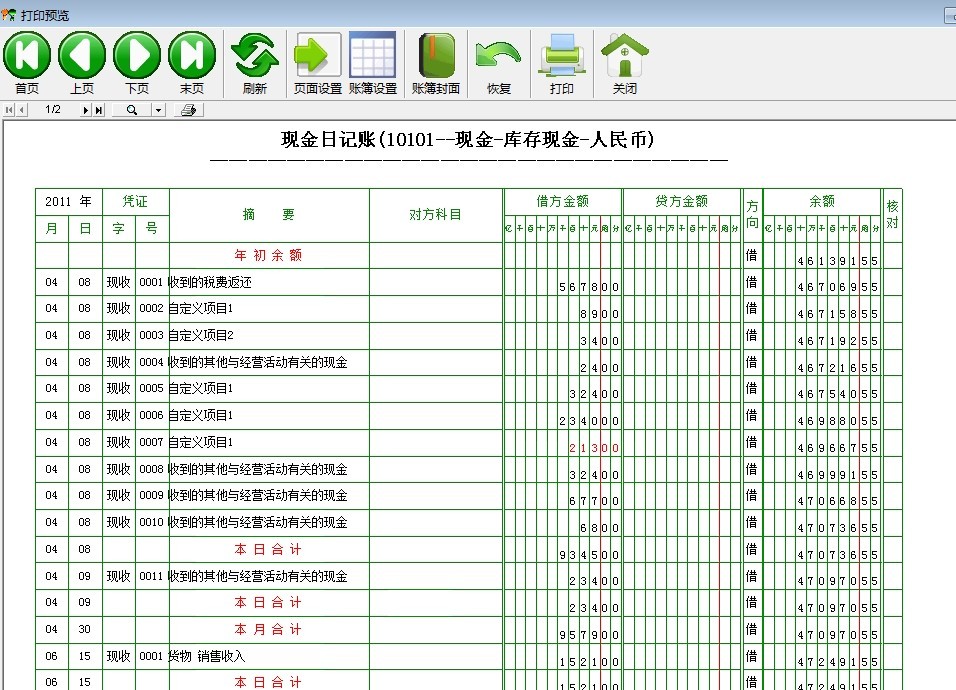Click the 摘要 column header
Image resolution: width=956 pixels, height=690 pixels.
coord(269,215)
